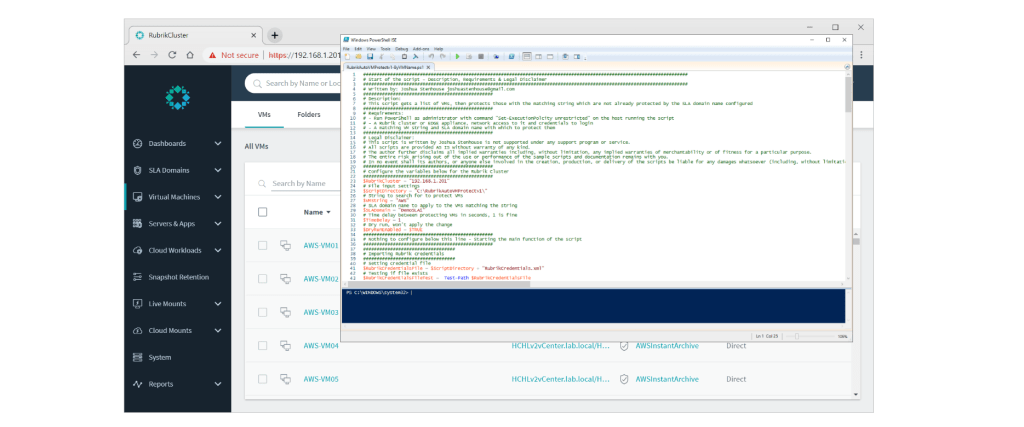This screenshot has width=1024, height=427.
Task: Click the Servers & Apps icon
Action: (137, 224)
